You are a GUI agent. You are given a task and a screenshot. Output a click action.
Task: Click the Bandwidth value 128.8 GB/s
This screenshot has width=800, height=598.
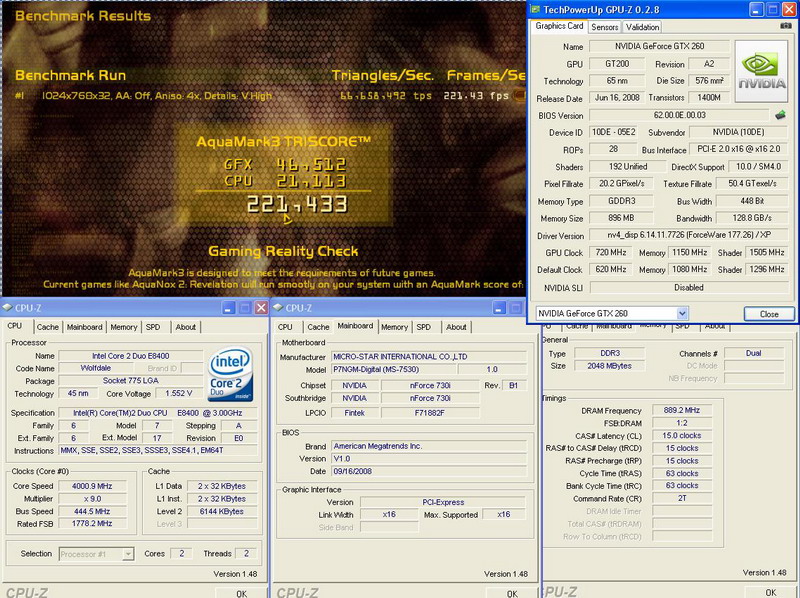752,218
